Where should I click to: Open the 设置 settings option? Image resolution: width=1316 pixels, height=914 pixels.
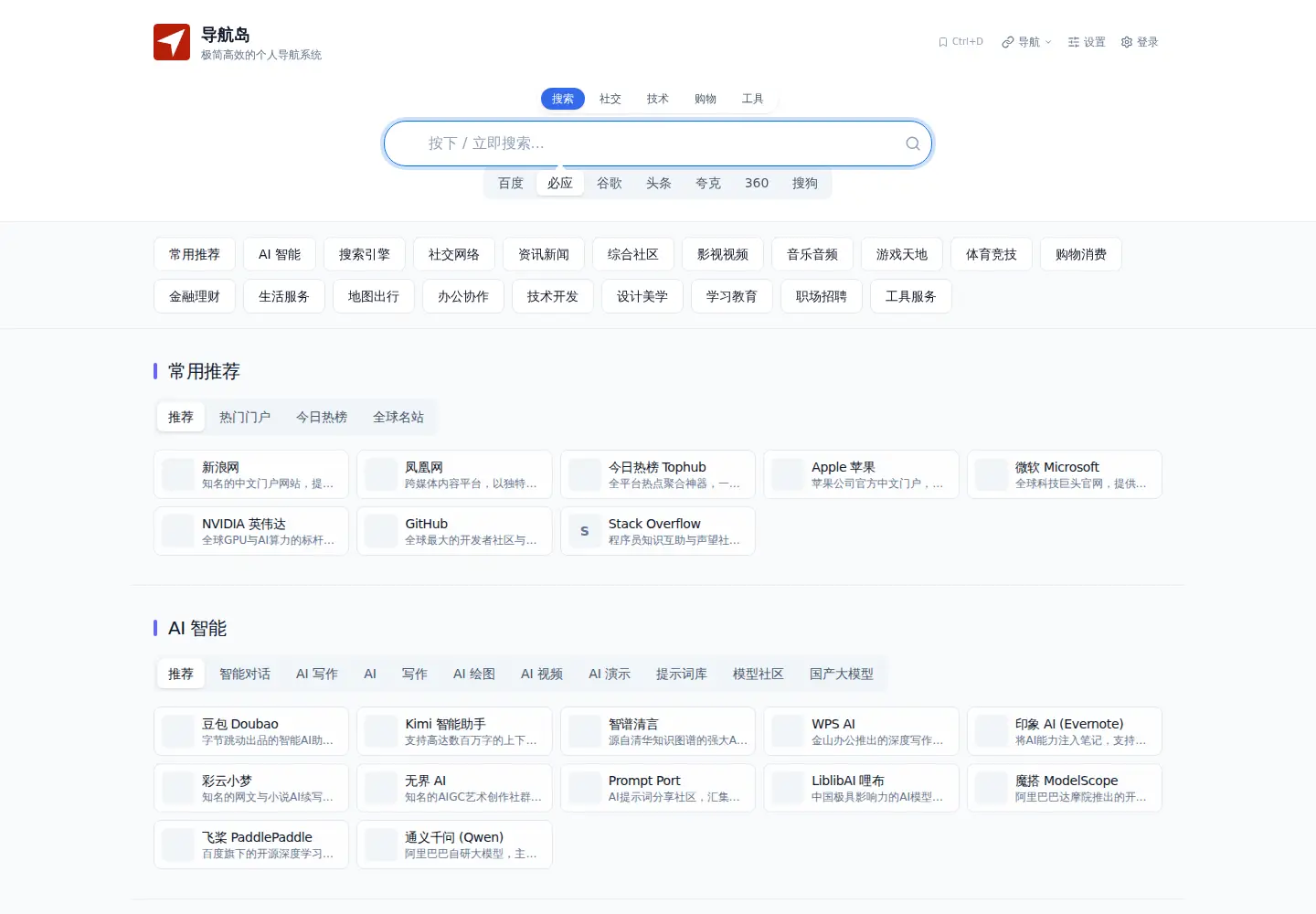coord(1087,42)
